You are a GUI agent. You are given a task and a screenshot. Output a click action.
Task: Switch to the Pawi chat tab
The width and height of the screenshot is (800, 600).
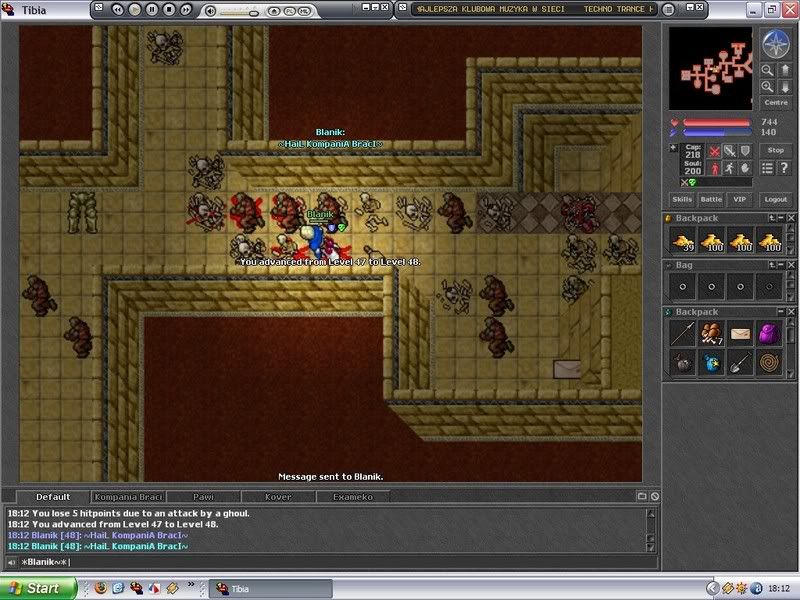(x=203, y=496)
